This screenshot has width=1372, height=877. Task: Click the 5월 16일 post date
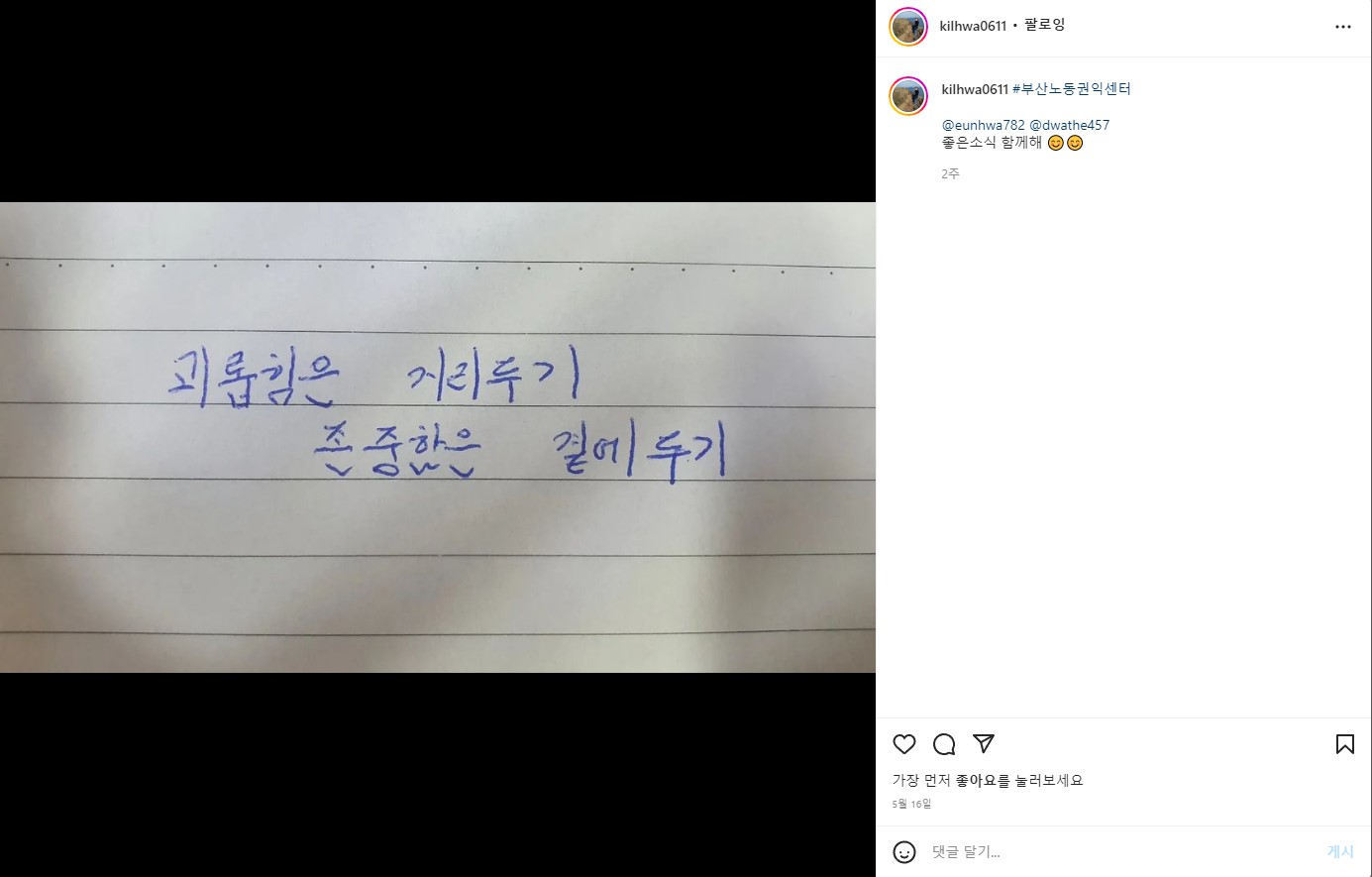point(911,804)
